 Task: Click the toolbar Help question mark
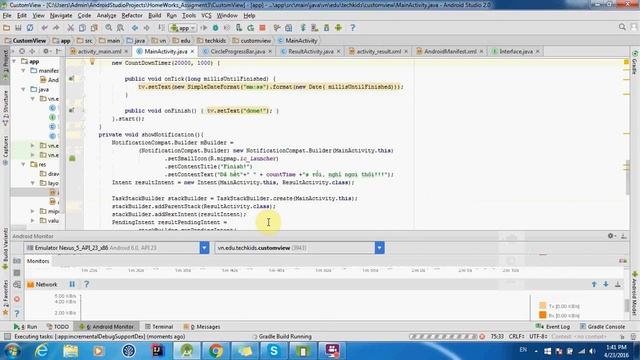point(353,28)
